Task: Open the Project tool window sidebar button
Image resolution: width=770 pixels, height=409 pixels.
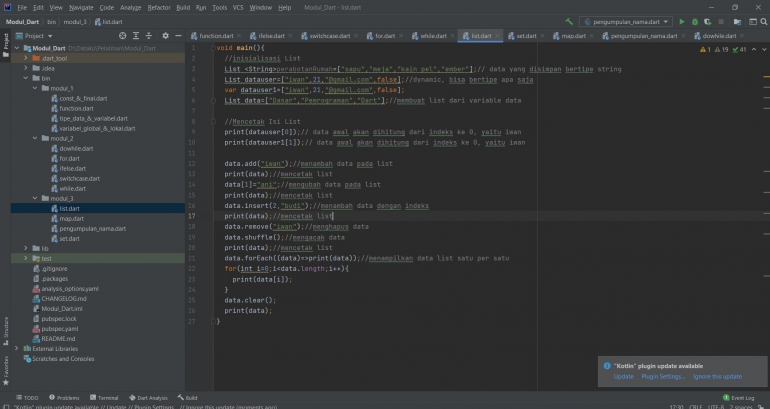Action: pos(6,45)
